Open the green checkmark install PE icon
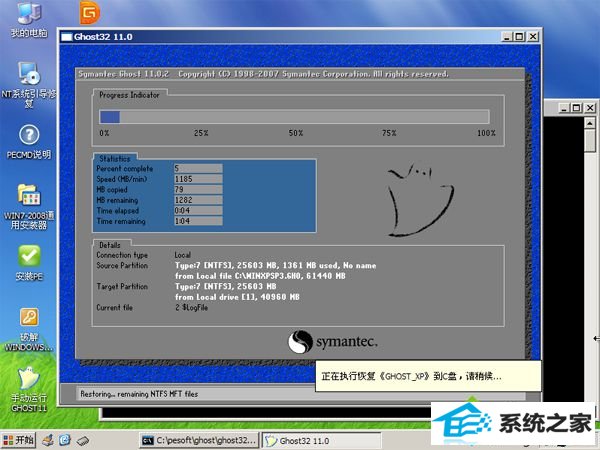The height and width of the screenshot is (450, 600). click(x=29, y=263)
